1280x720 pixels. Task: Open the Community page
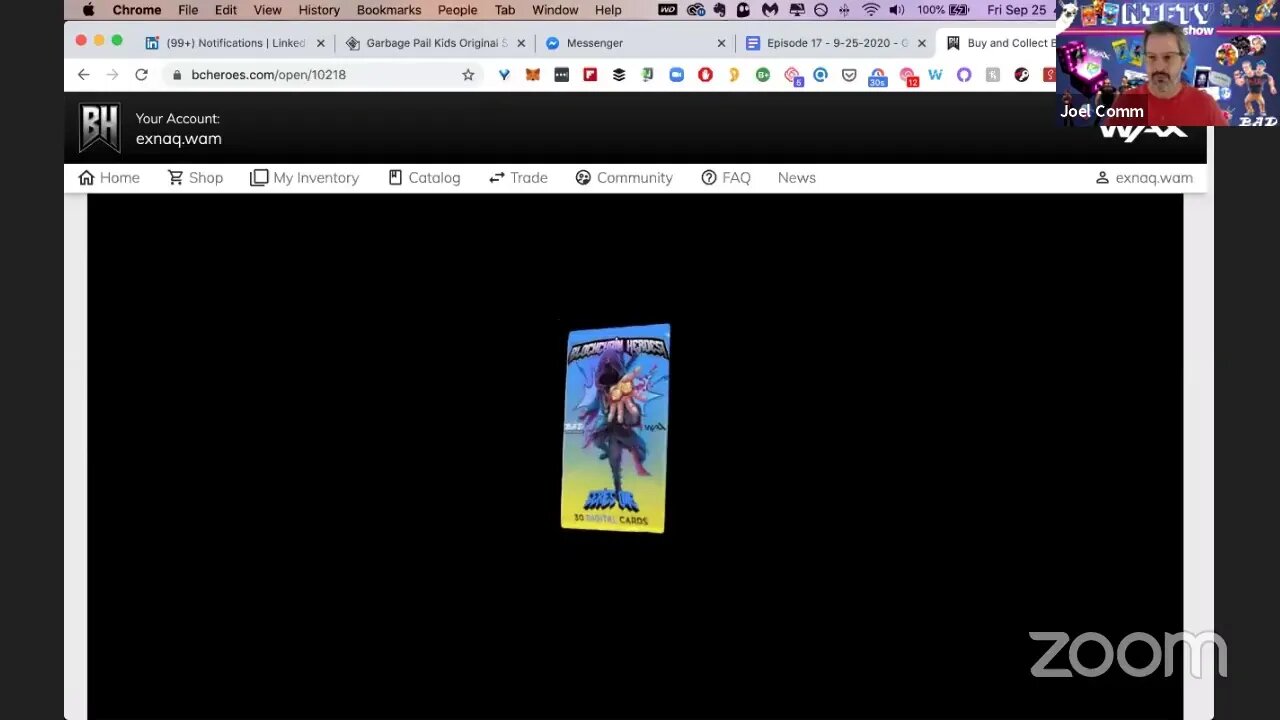(624, 177)
